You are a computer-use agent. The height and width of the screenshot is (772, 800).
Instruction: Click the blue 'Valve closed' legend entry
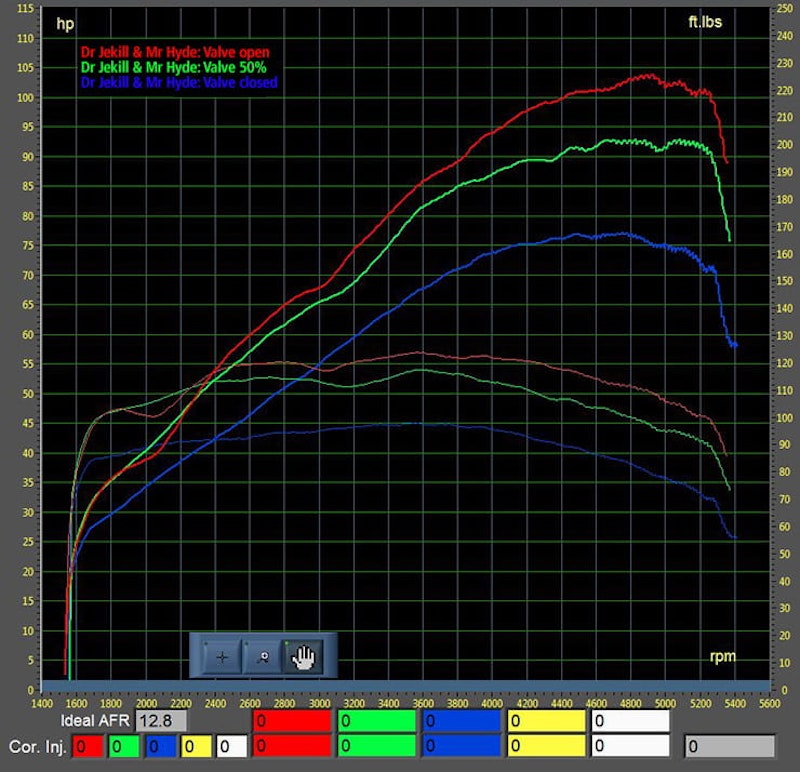(179, 82)
